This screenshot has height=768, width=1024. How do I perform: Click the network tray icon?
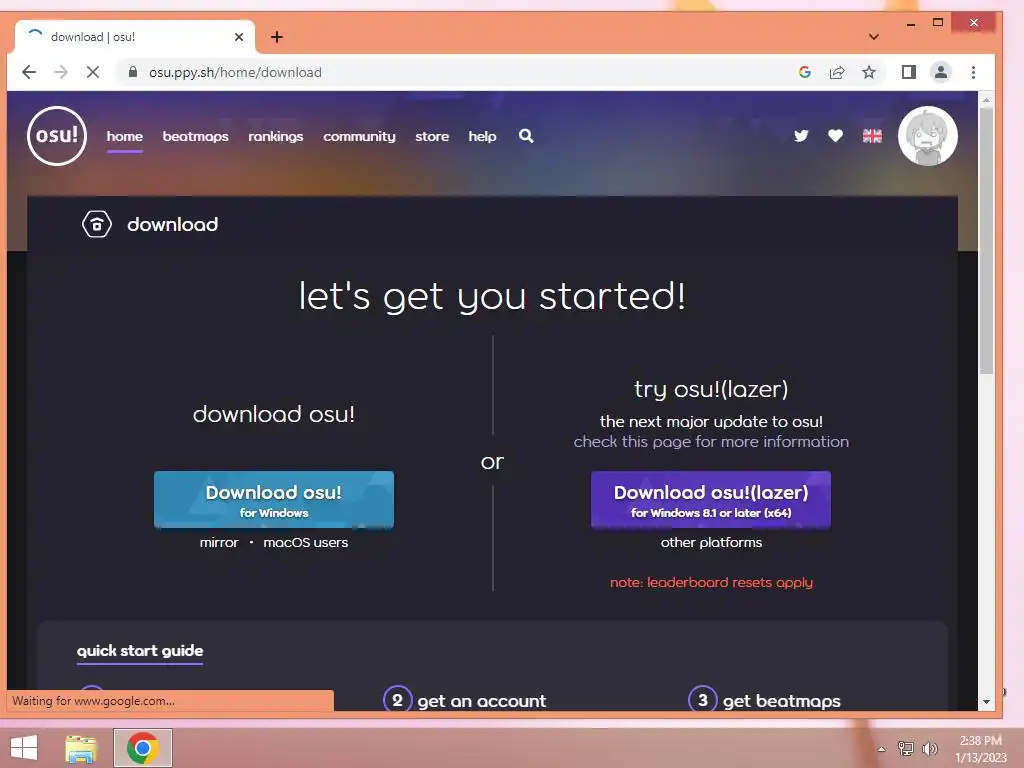click(906, 749)
